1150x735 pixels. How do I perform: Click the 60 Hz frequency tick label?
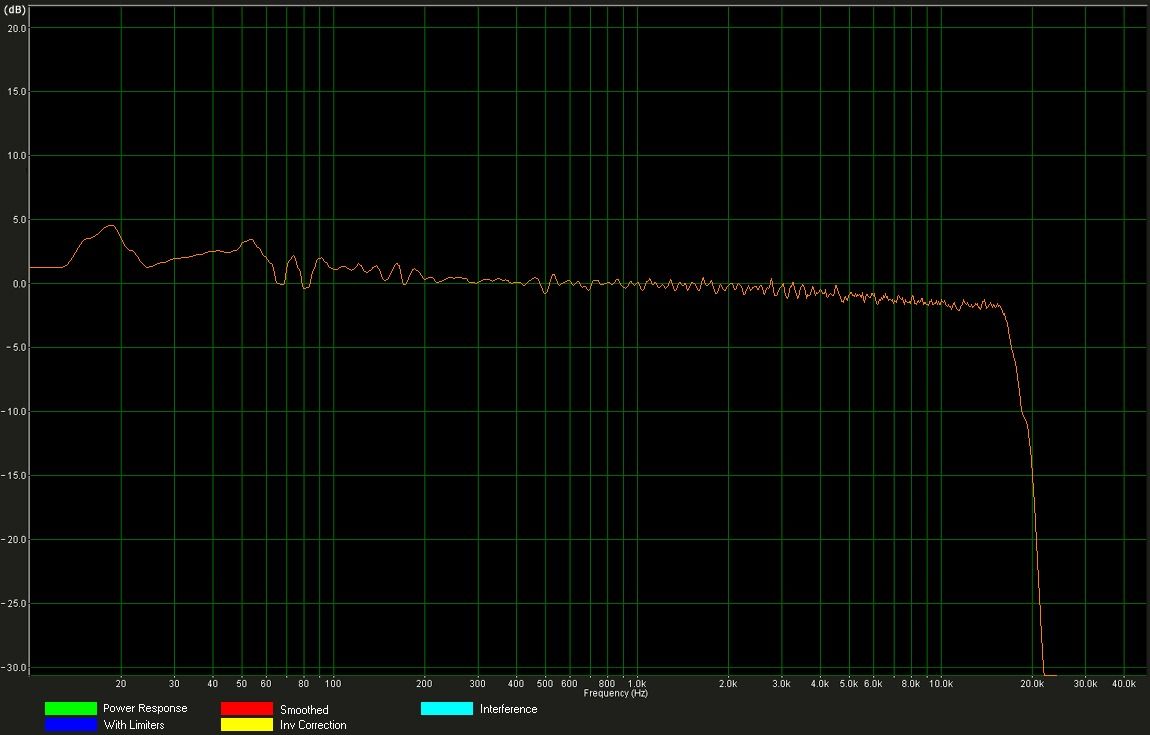[x=266, y=684]
